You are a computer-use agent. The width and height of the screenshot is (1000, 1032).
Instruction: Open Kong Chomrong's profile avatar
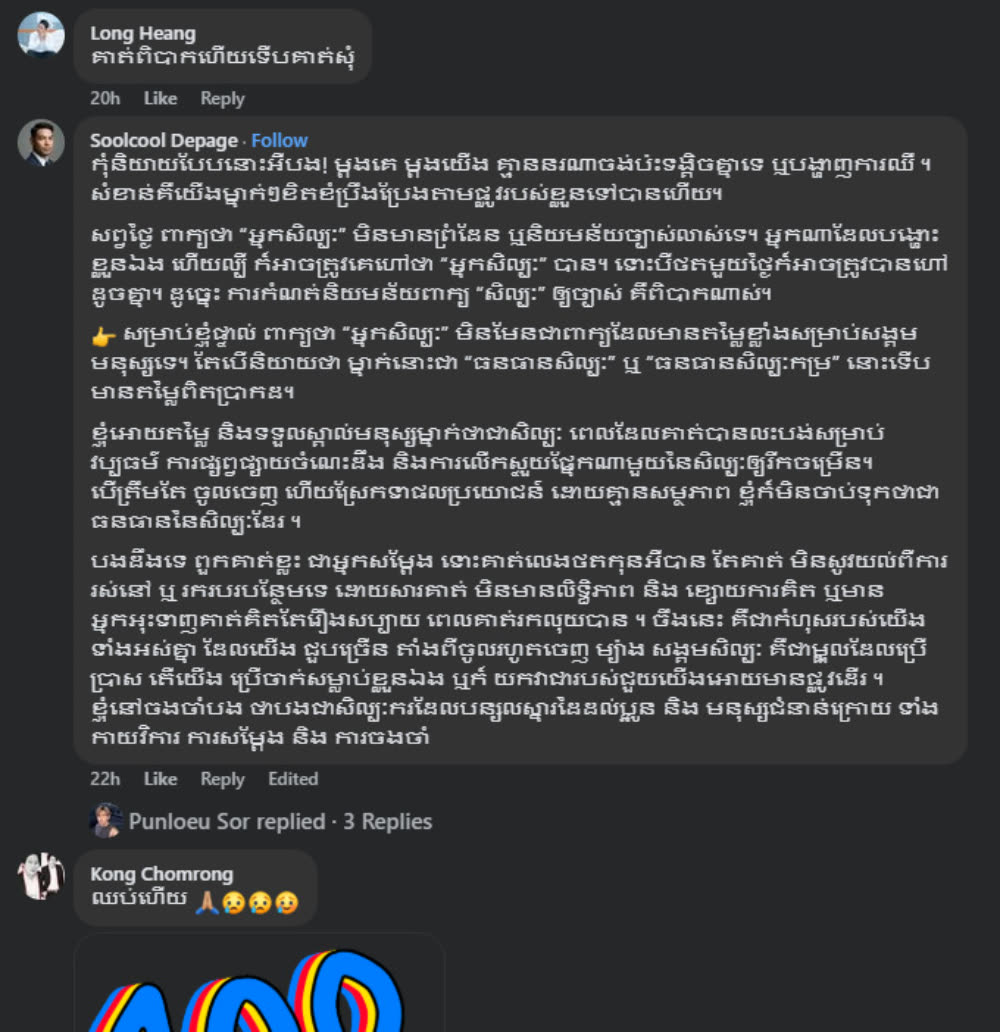(41, 876)
